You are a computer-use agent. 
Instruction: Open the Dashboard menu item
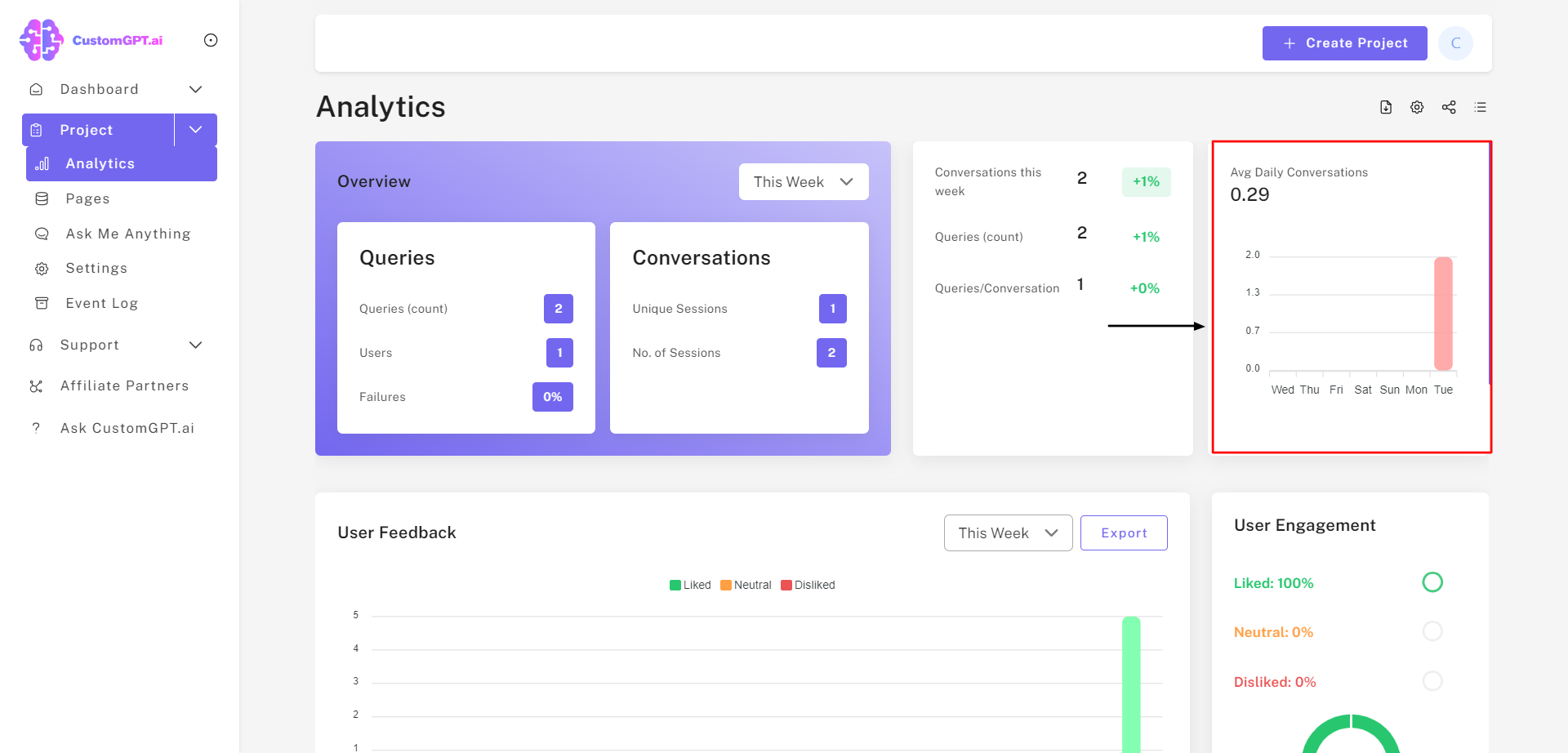point(99,89)
